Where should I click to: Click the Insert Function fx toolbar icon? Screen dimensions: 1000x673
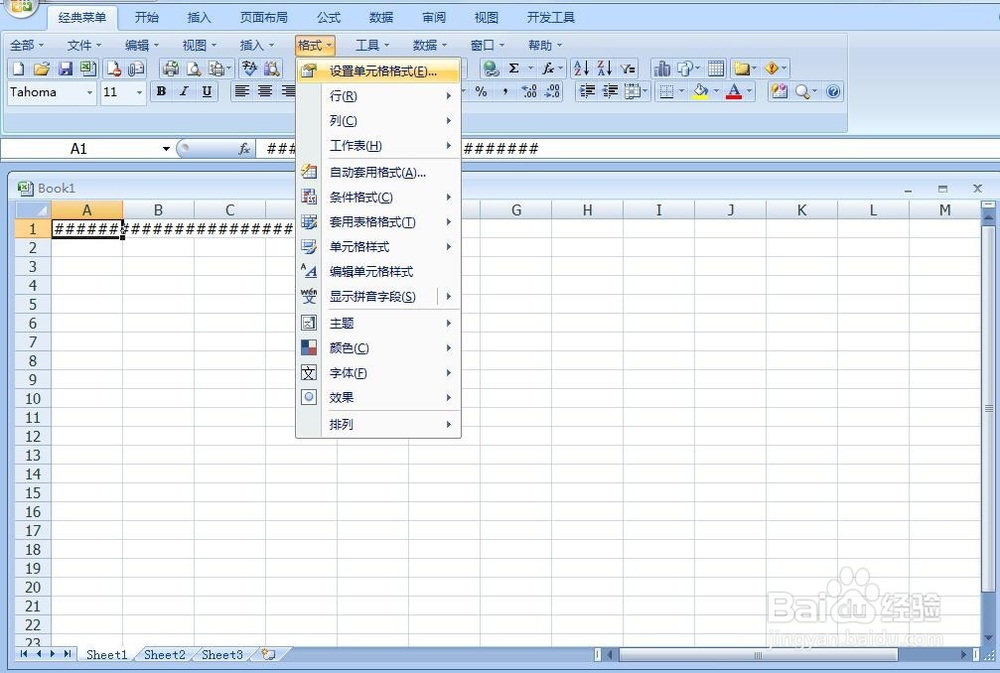[548, 68]
